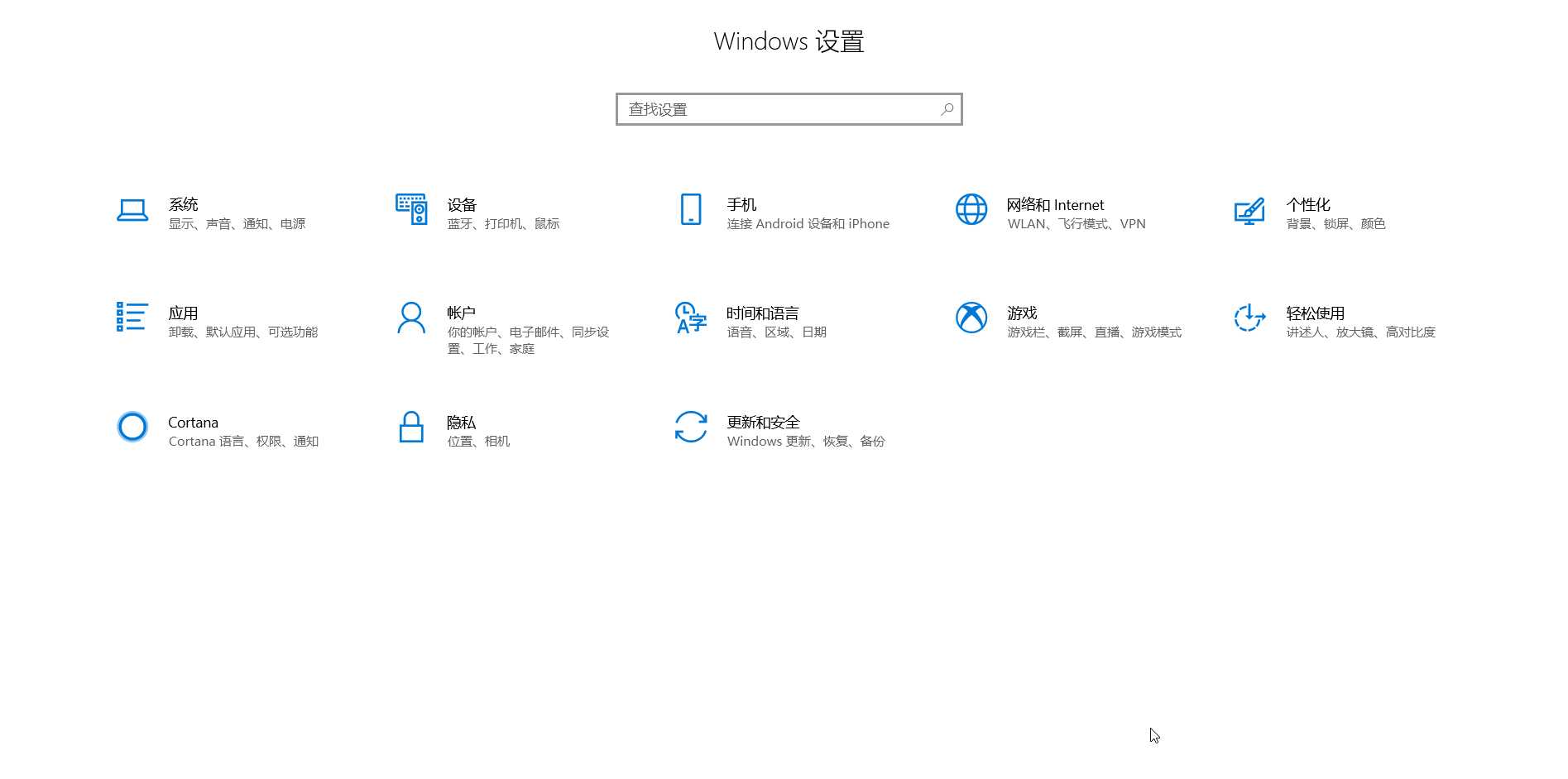Click description 背景、锁屏、颜色
The width and height of the screenshot is (1568, 779).
coord(1335,223)
